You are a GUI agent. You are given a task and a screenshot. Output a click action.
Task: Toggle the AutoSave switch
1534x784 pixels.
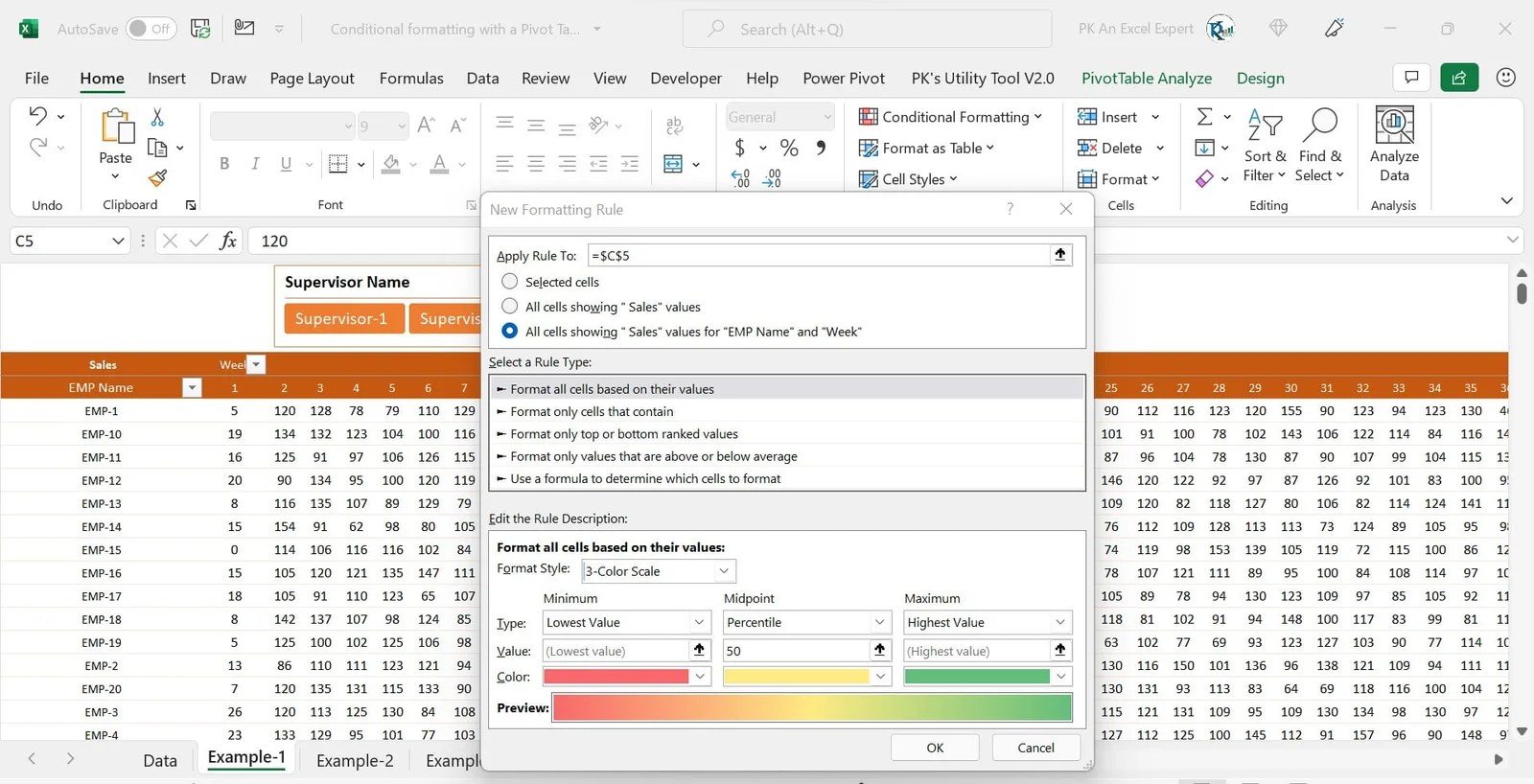151,29
